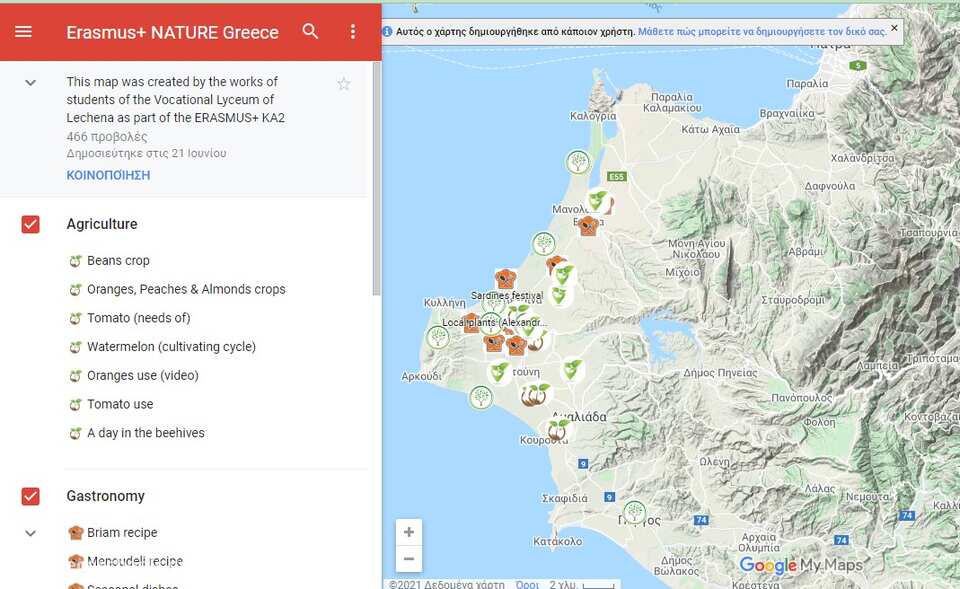Click the Καλόγρια place name on map
The height and width of the screenshot is (589, 960).
coord(593,116)
